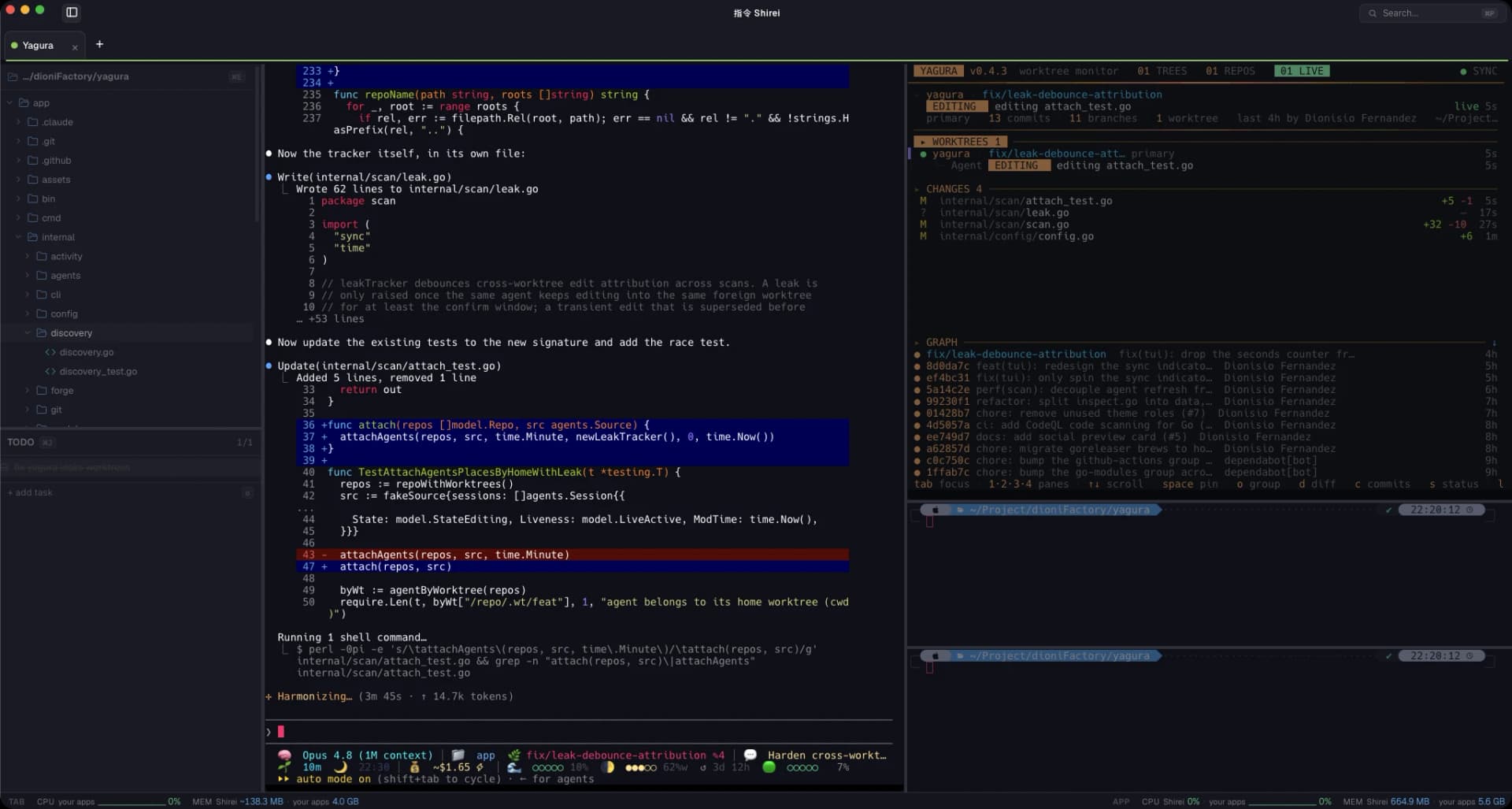Click the speech bubble icon before Harden cross-workt
This screenshot has height=809, width=1512.
click(x=750, y=755)
